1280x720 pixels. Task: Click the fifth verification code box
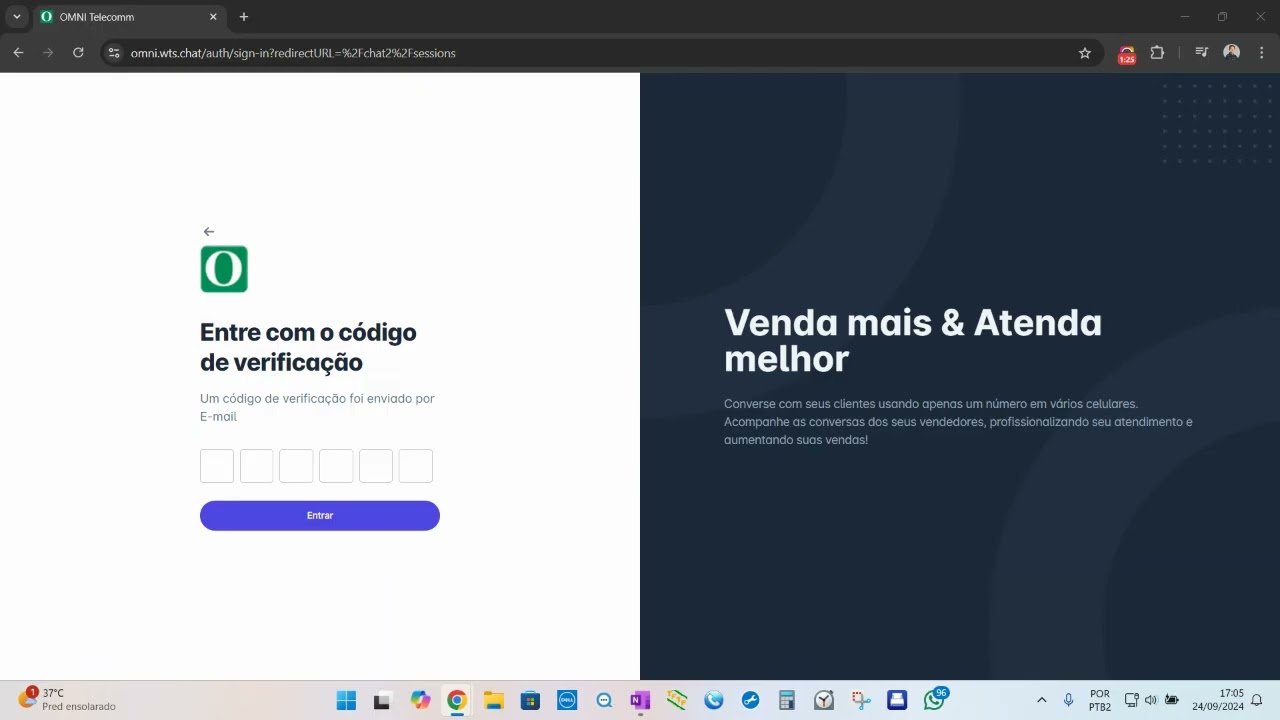[376, 466]
